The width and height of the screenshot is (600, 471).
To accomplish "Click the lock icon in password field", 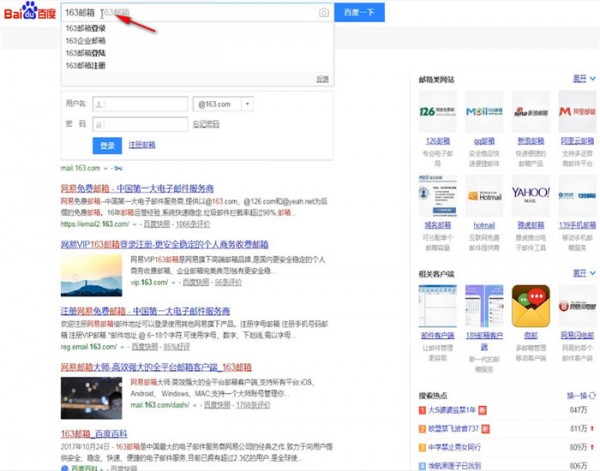I will pyautogui.click(x=99, y=124).
